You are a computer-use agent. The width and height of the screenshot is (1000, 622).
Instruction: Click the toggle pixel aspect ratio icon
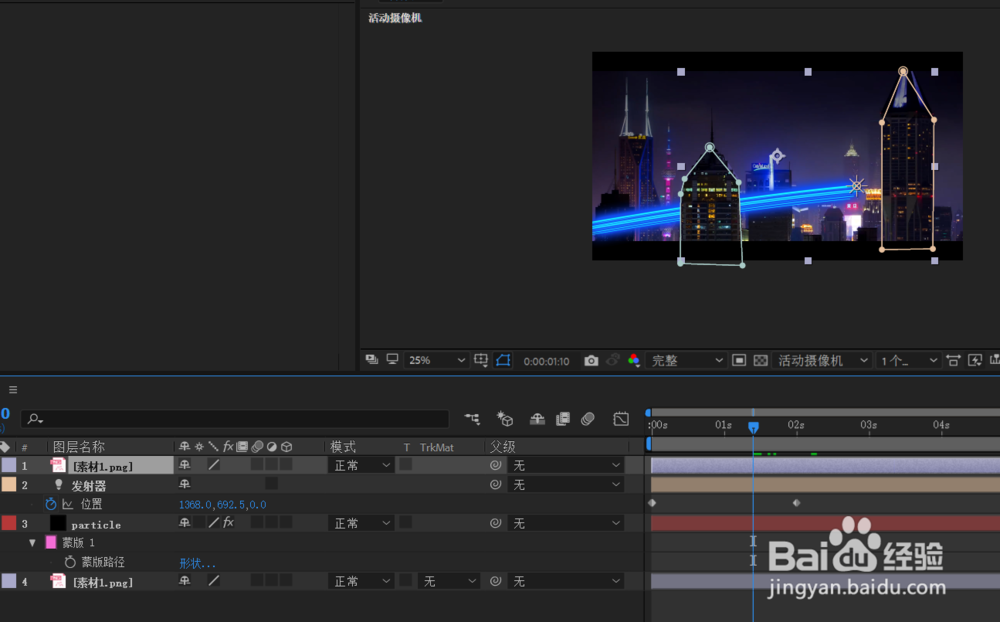(953, 360)
